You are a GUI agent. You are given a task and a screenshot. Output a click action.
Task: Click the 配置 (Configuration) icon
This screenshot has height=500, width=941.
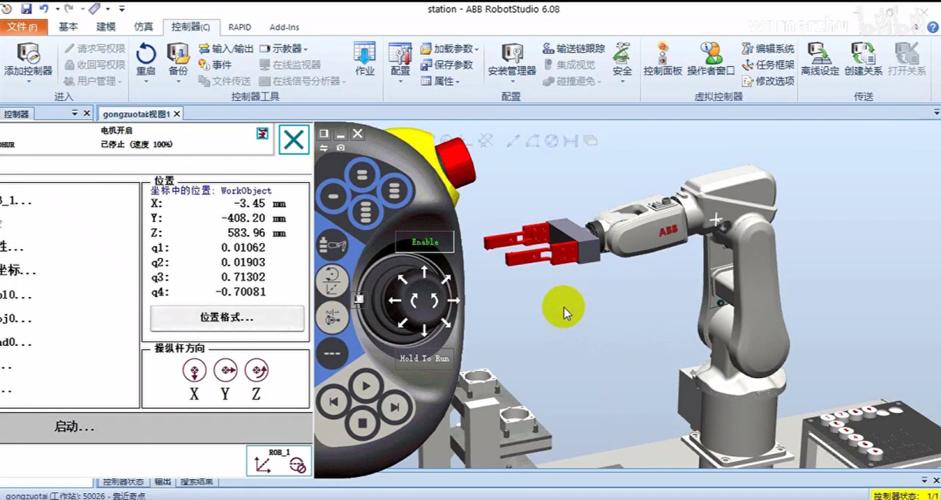400,54
